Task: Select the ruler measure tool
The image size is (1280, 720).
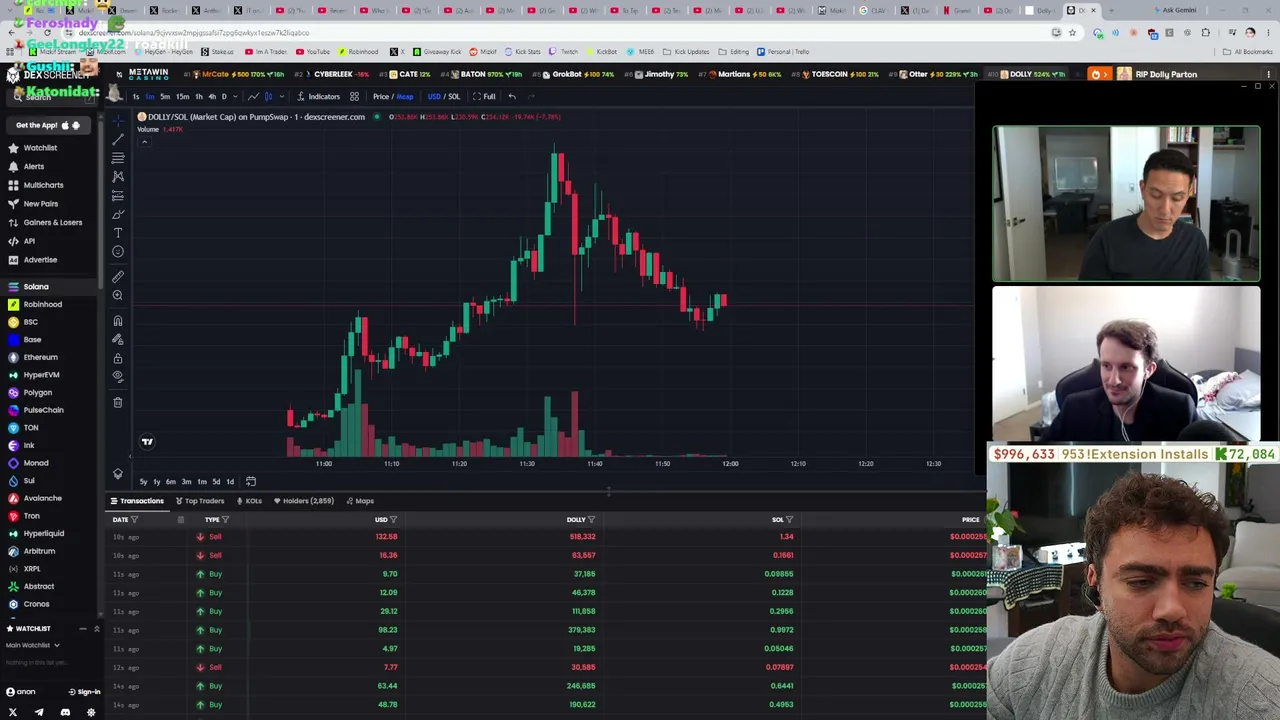Action: [x=118, y=276]
